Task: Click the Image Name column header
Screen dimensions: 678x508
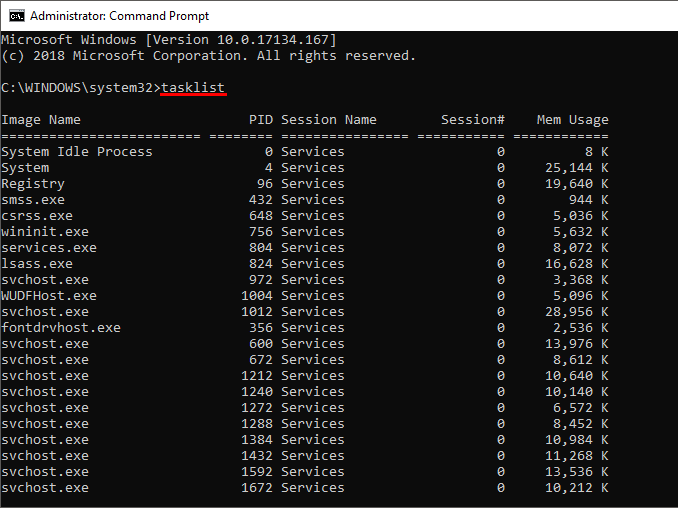Action: [41, 120]
